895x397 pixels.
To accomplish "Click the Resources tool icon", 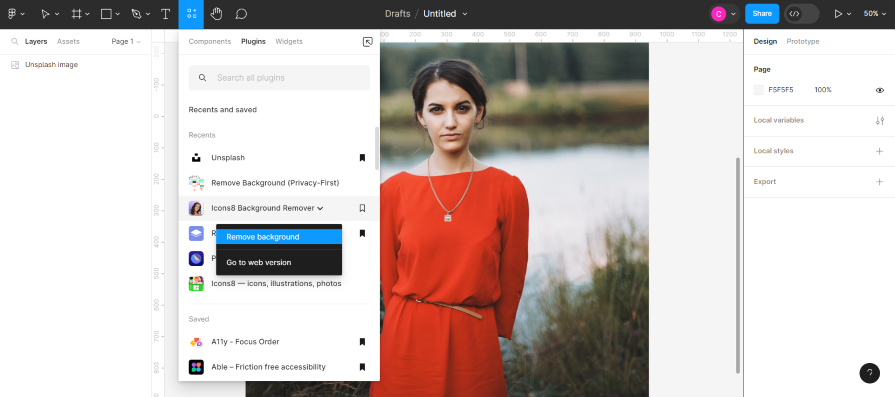I will (x=191, y=14).
